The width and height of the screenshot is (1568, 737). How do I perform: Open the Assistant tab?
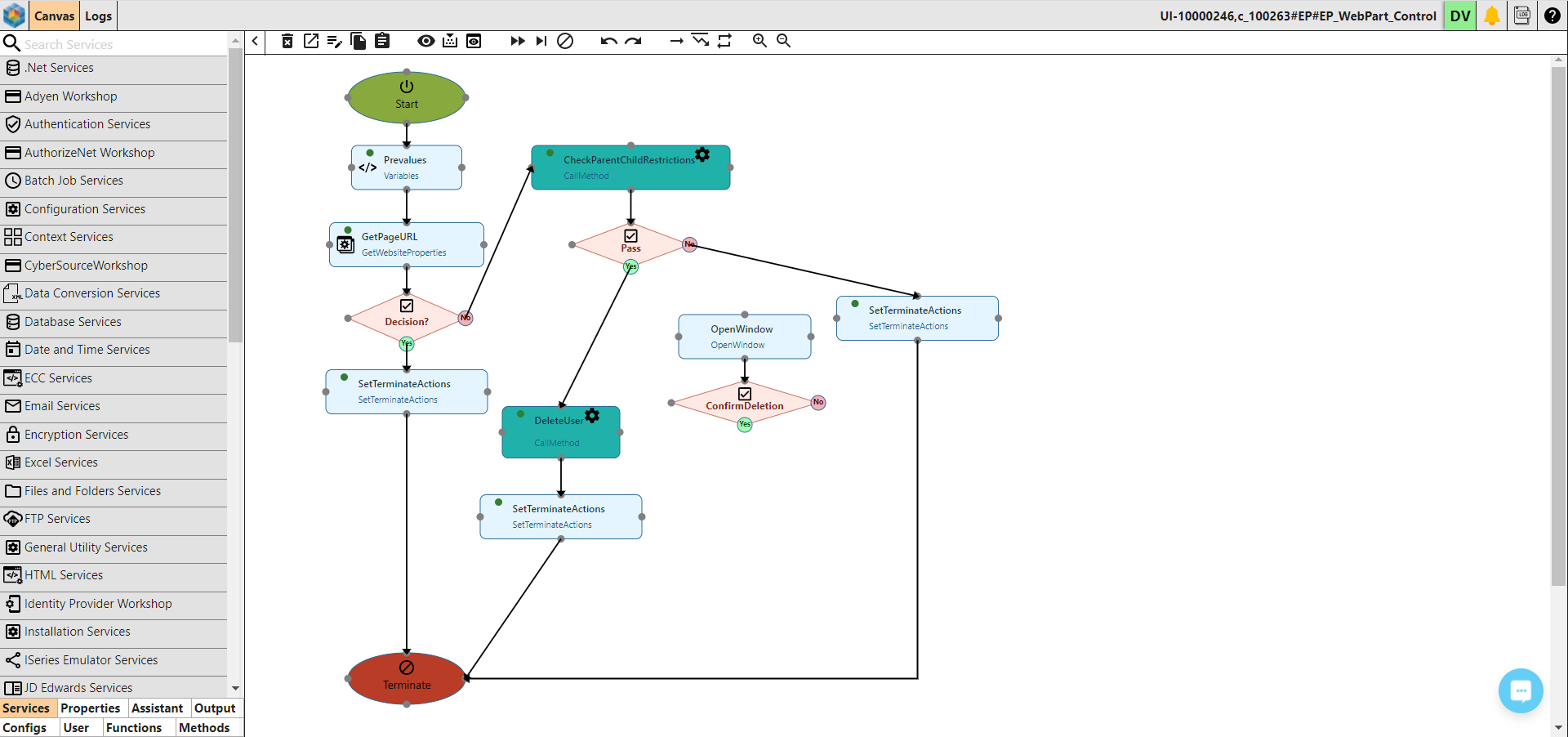point(157,708)
